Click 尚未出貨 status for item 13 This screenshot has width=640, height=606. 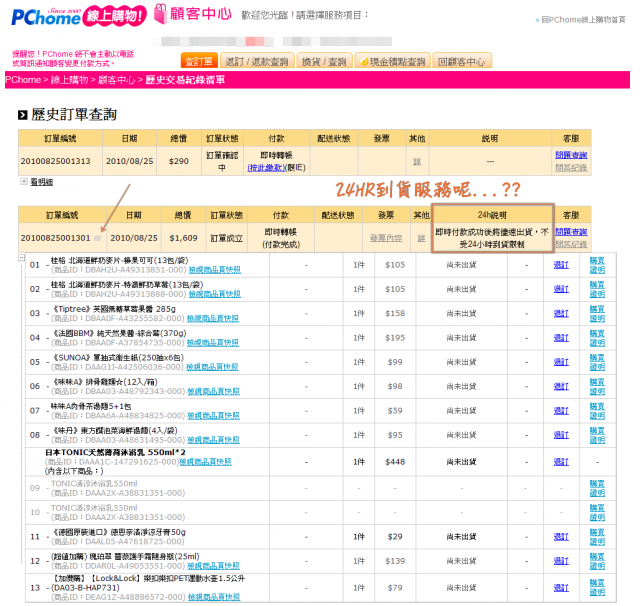[x=461, y=588]
